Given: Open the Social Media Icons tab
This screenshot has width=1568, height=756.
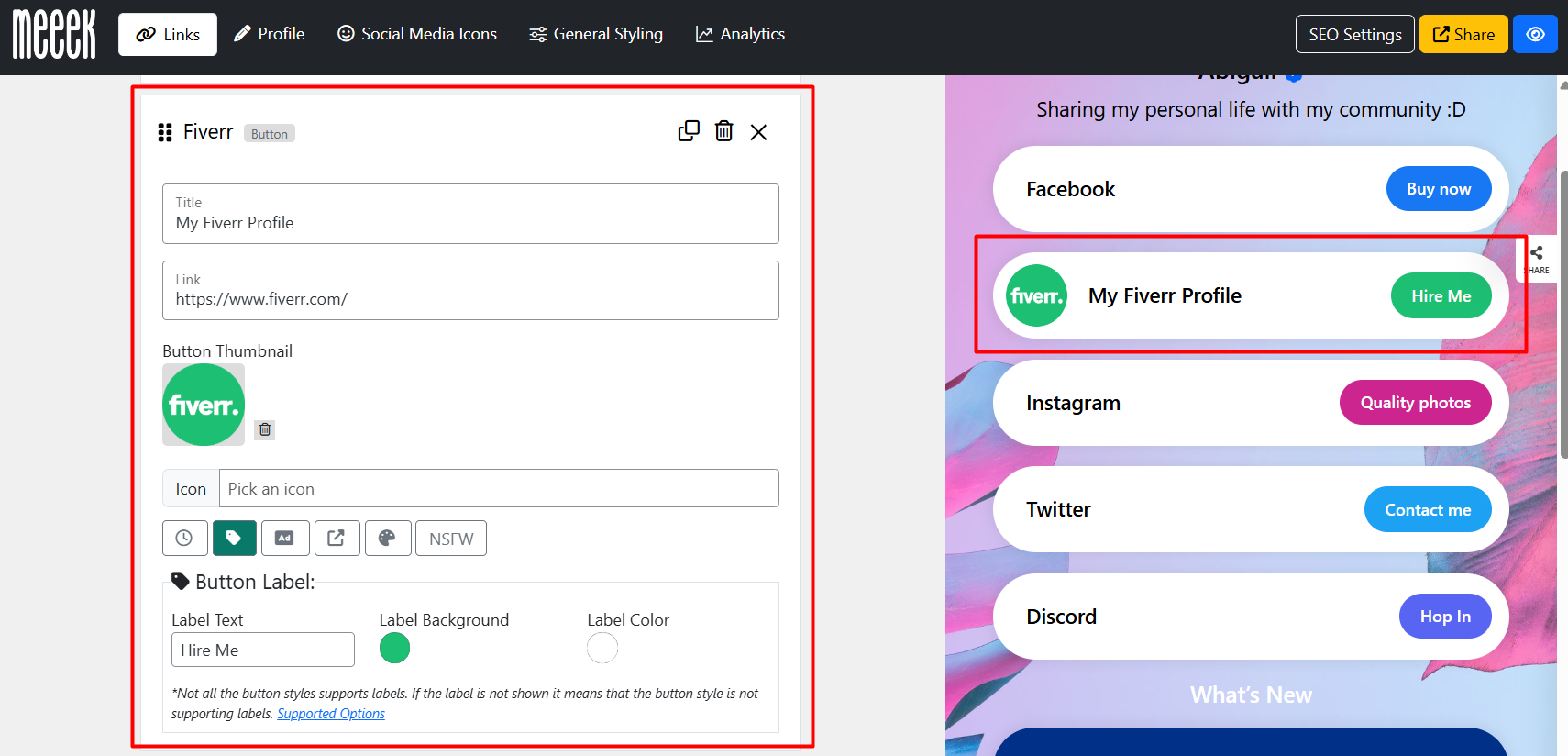Looking at the screenshot, I should [x=417, y=34].
